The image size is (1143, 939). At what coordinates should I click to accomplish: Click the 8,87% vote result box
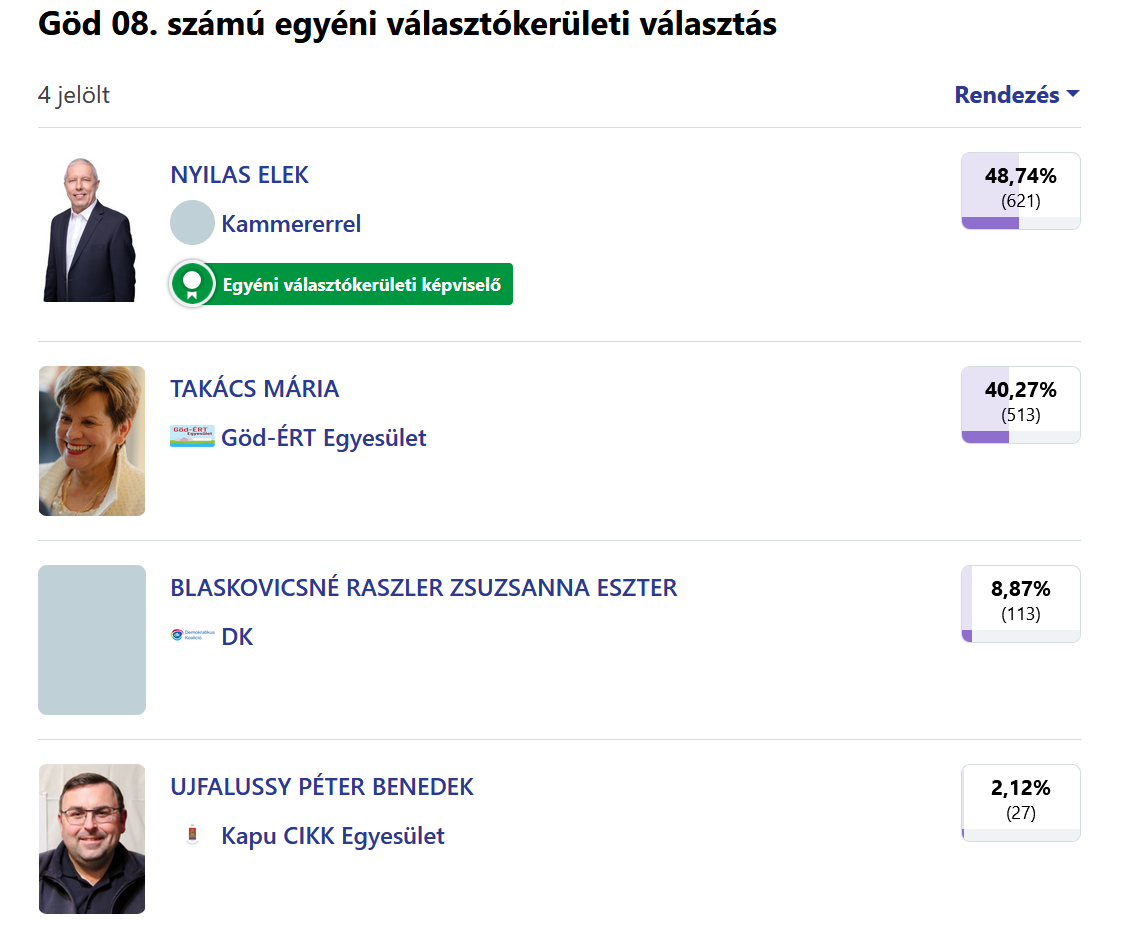(1020, 604)
